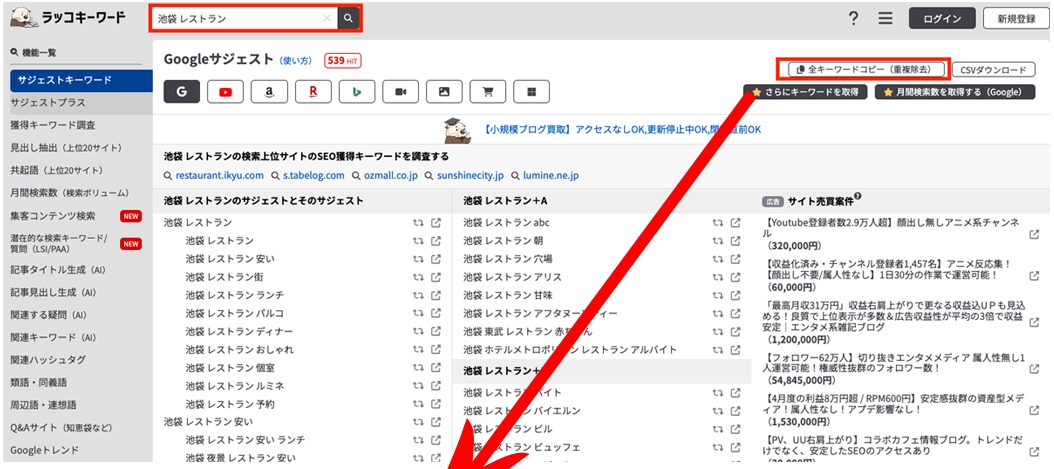This screenshot has width=1054, height=469.
Task: Open s.tabelog.com link
Action: (x=313, y=176)
